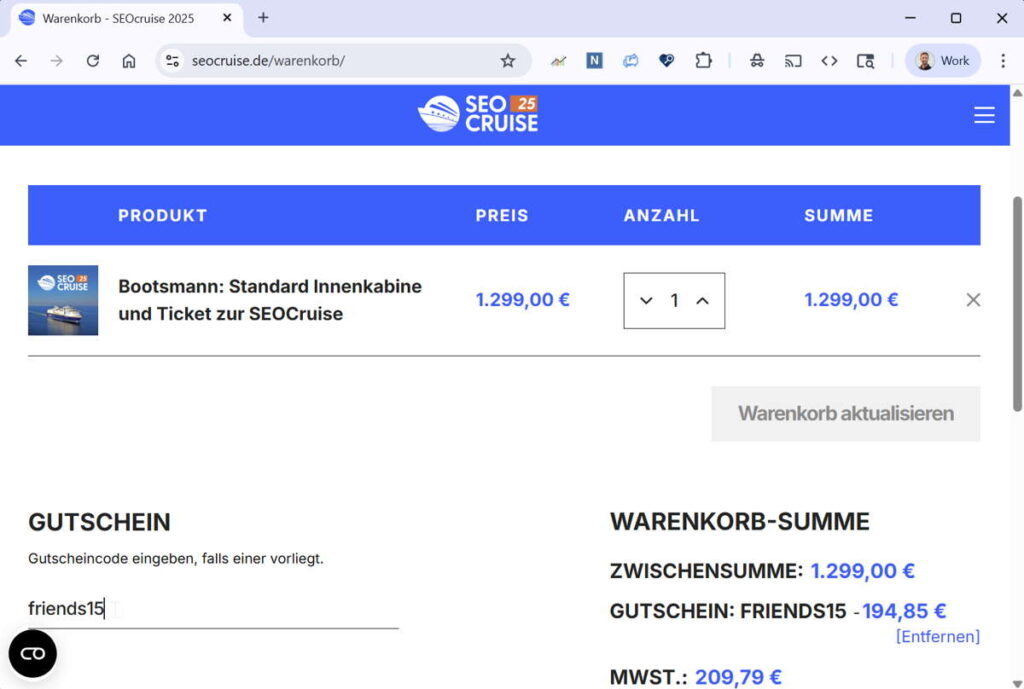Close the Warenkorb browser tab
Screen dimensions: 1024x689
(x=227, y=18)
